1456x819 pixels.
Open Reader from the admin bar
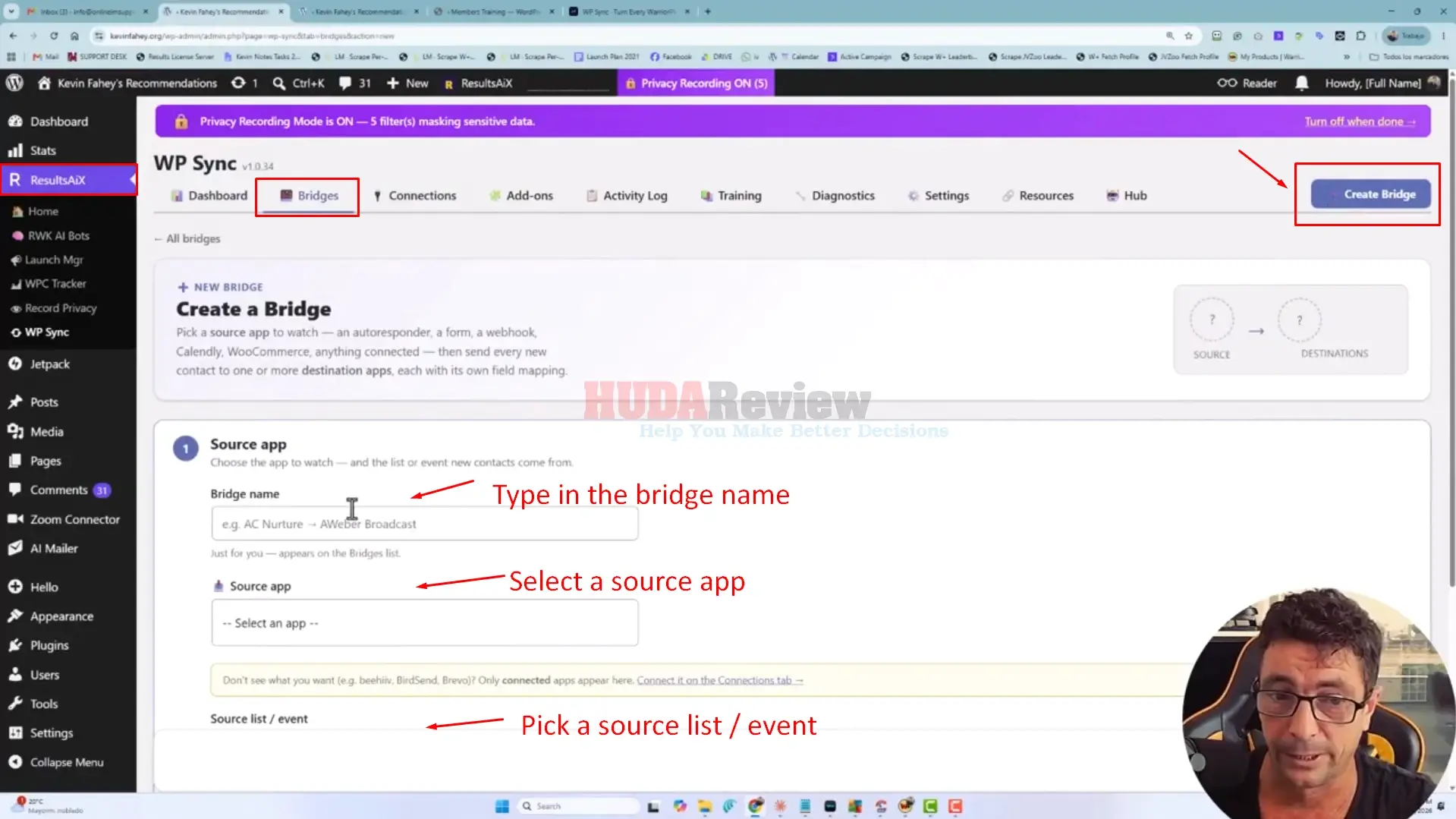pyautogui.click(x=1247, y=83)
